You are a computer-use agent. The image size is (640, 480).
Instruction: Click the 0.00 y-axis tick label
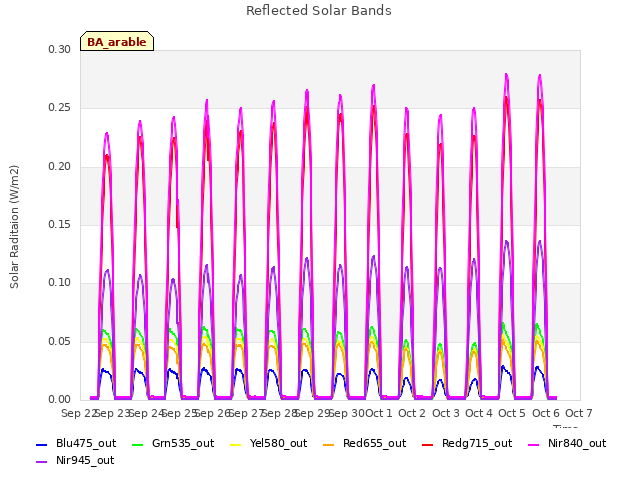click(x=60, y=399)
